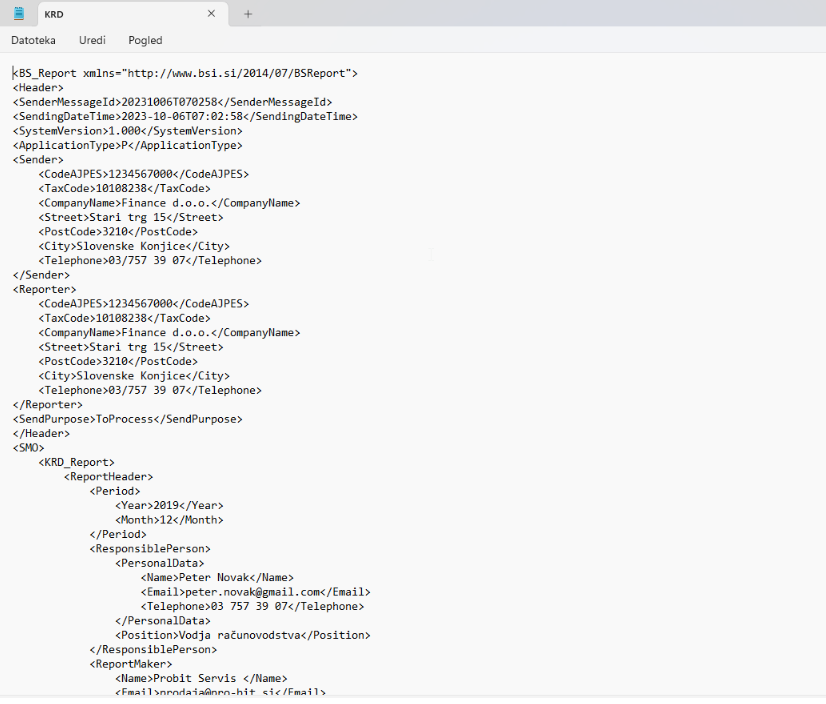The width and height of the screenshot is (826, 704).
Task: Click the SendingDateTime 2023-10-06T07:02:58 line
Action: tap(185, 116)
